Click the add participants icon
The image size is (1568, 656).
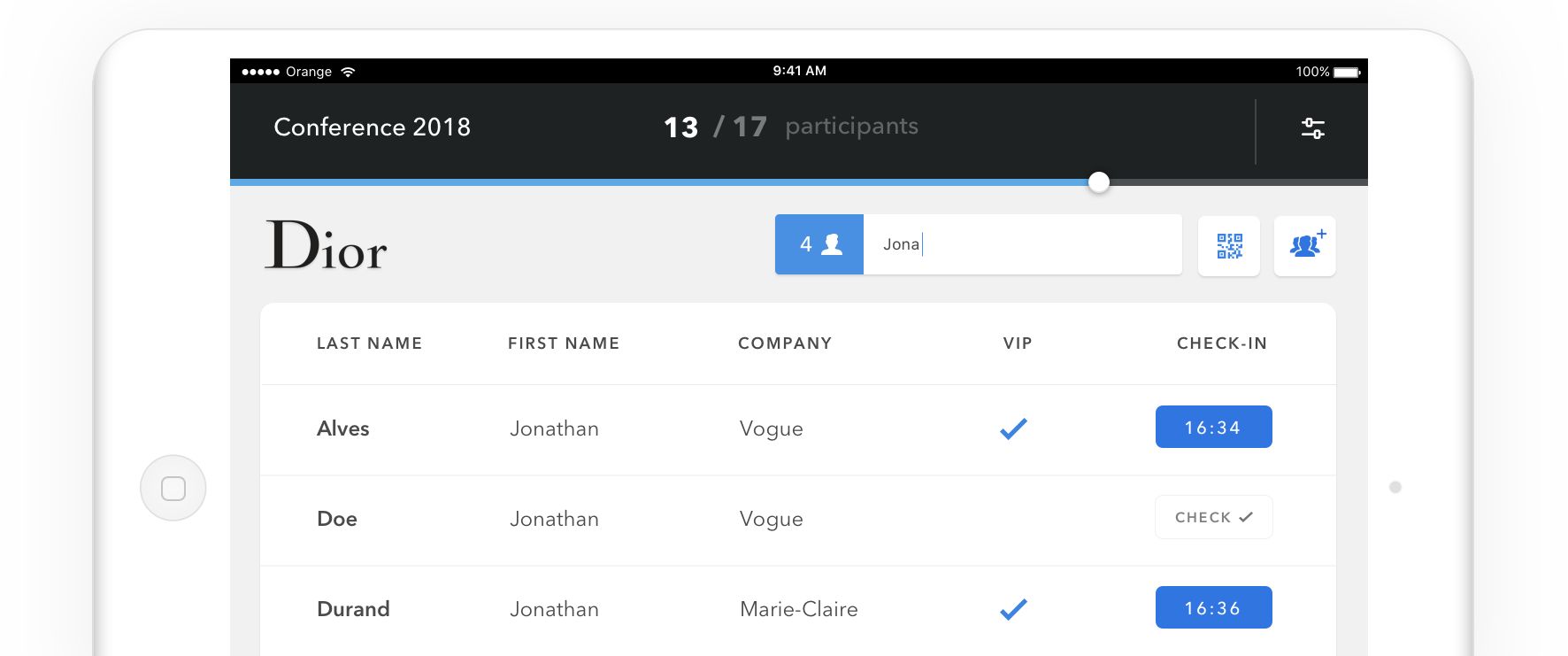click(x=1305, y=245)
